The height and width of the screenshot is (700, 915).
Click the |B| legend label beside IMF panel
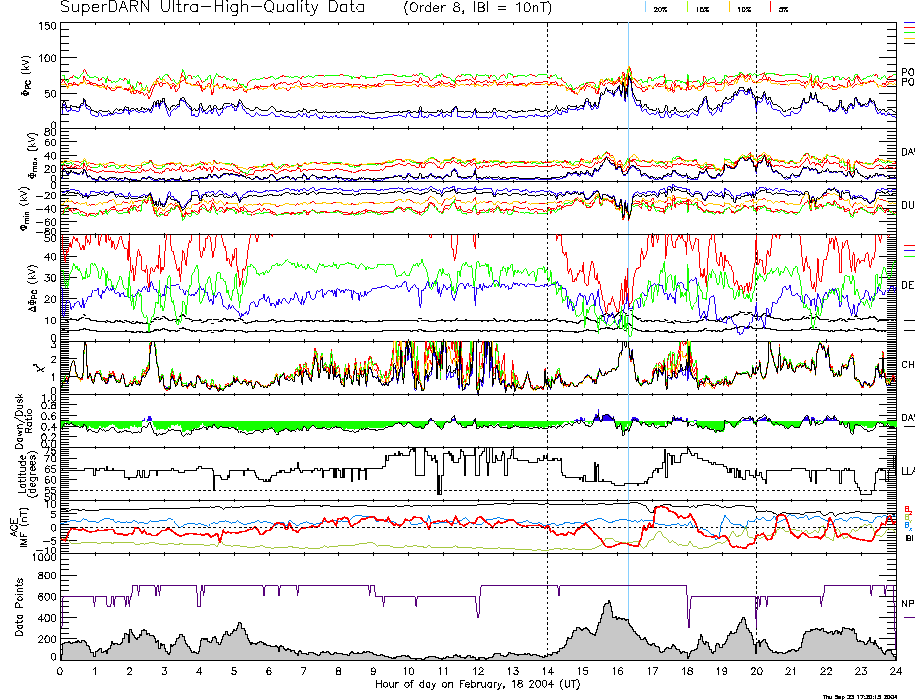click(x=907, y=537)
